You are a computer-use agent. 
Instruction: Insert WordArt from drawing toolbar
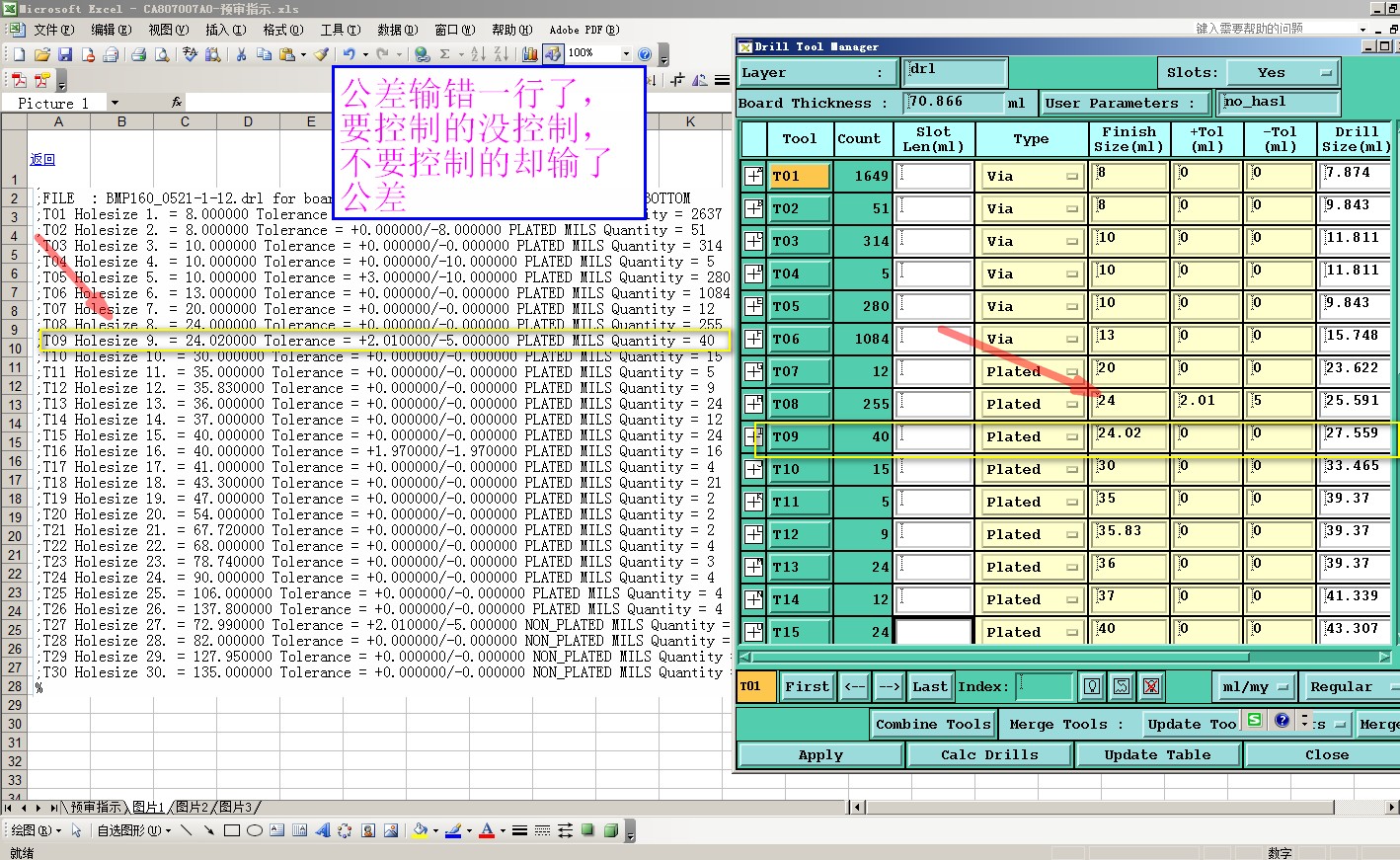pos(322,830)
